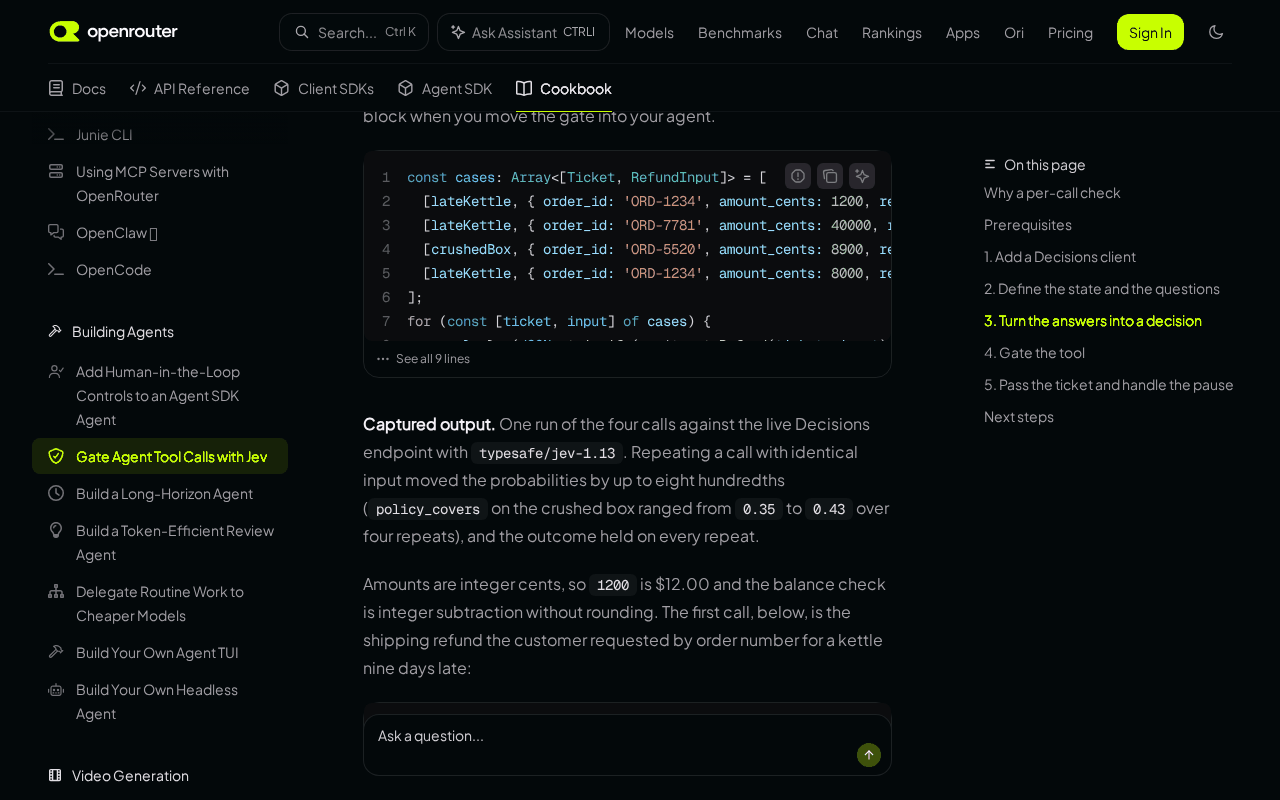Screen dimensions: 1280x800
Task: Click the Headless Agent robot icon
Action: [56, 689]
